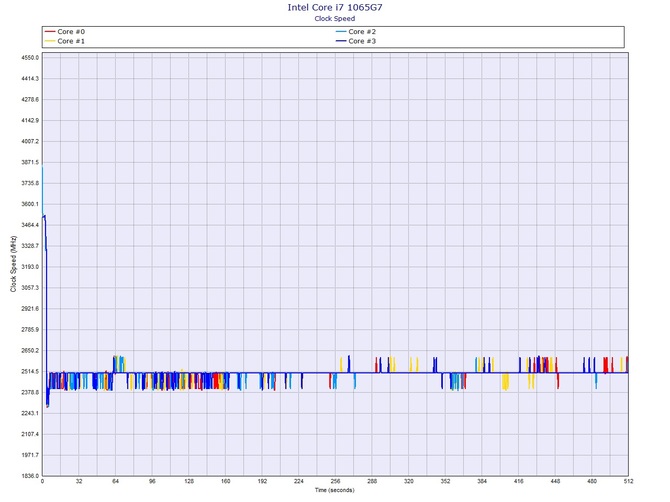Image resolution: width=670 pixels, height=502 pixels.
Task: Click the 2514.5 y-axis value
Action: pyautogui.click(x=30, y=372)
